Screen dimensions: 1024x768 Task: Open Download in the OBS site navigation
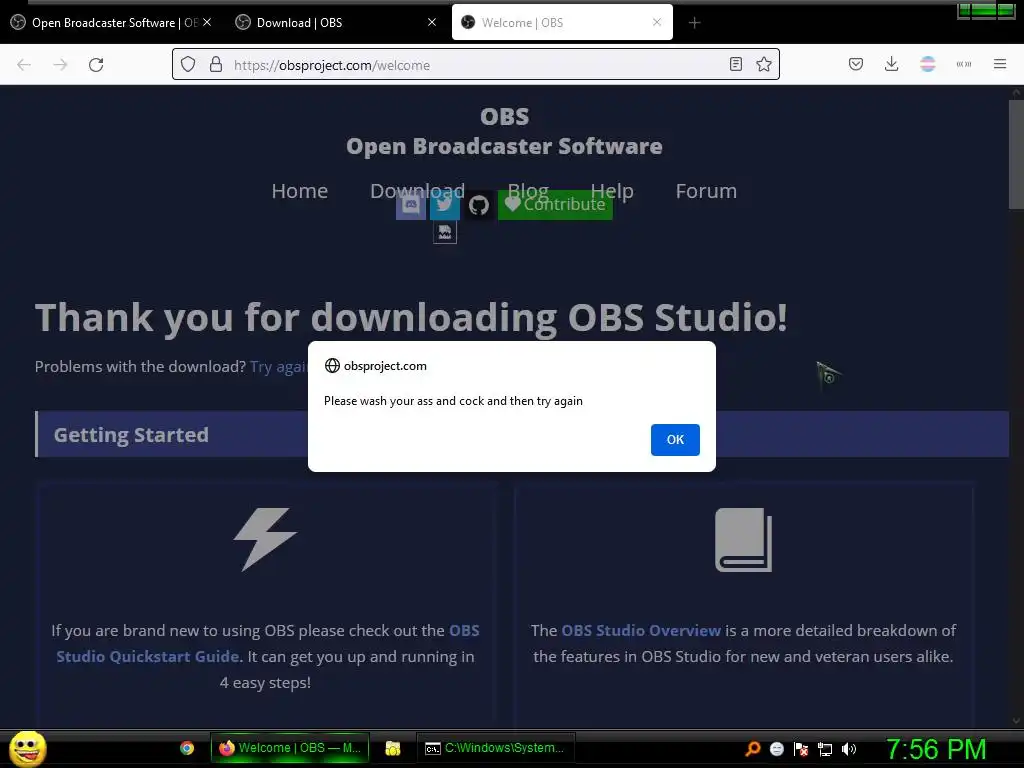[x=417, y=191]
